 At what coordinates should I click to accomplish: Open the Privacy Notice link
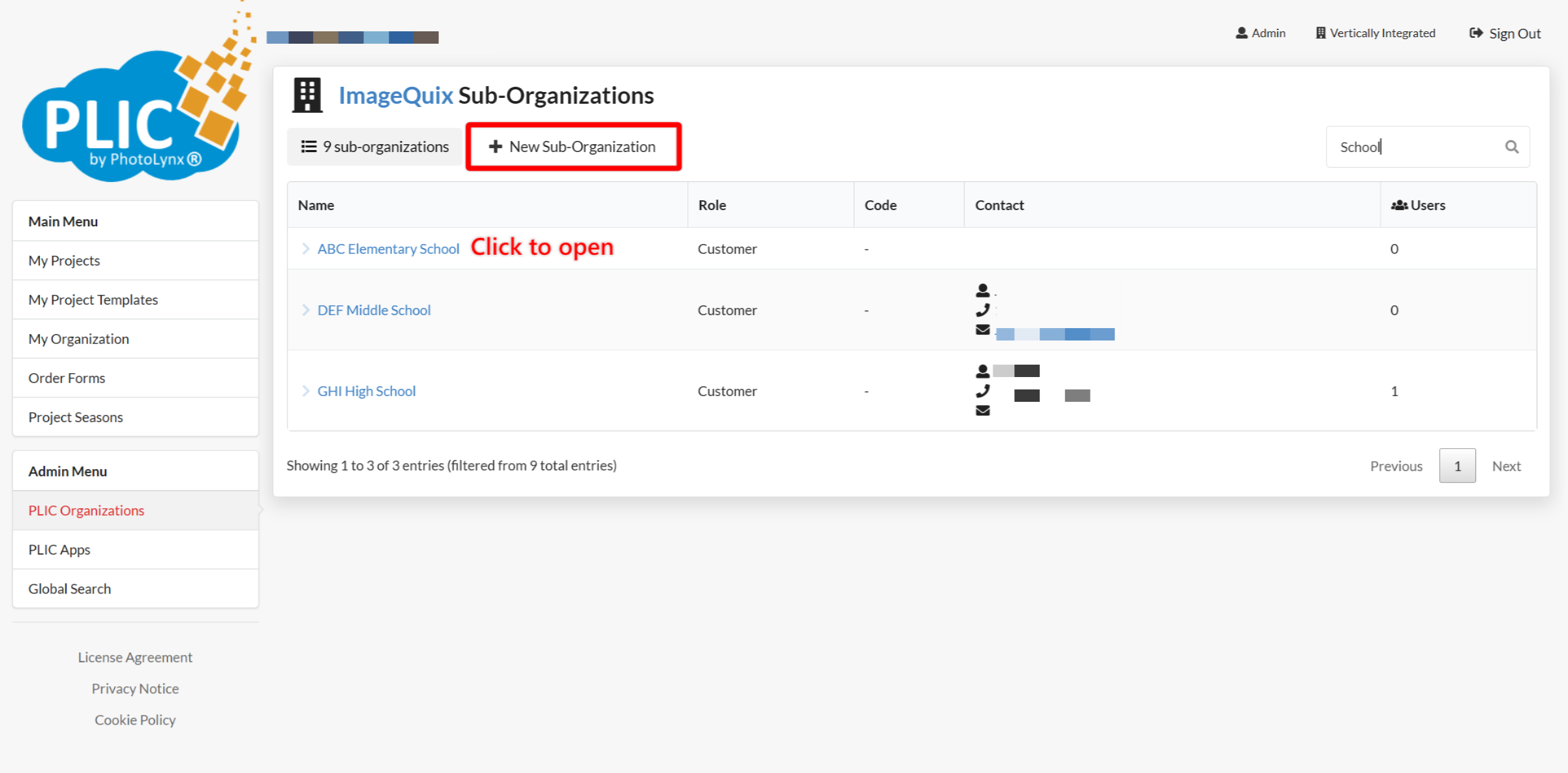coord(135,688)
